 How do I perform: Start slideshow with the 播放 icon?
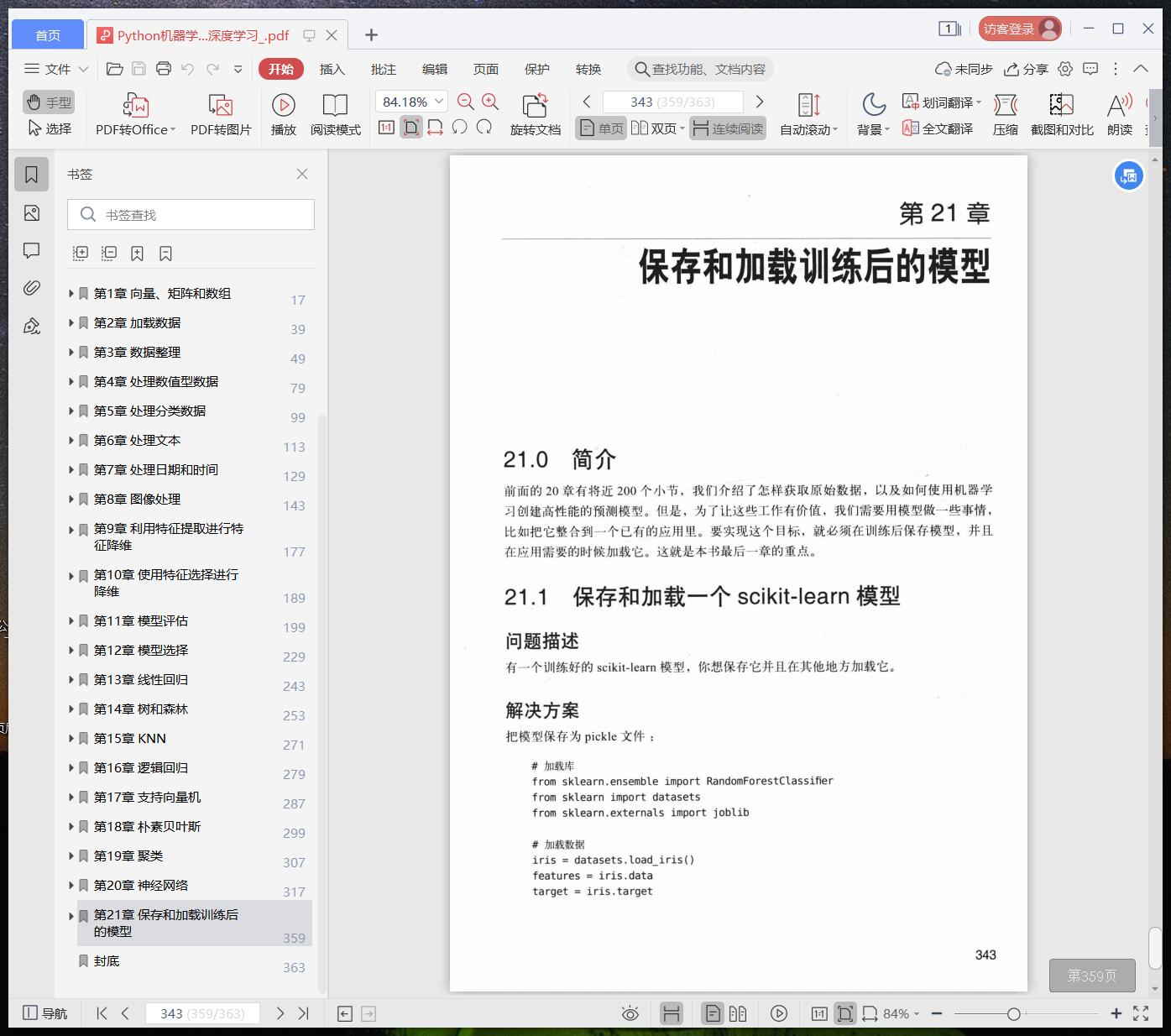pyautogui.click(x=284, y=114)
